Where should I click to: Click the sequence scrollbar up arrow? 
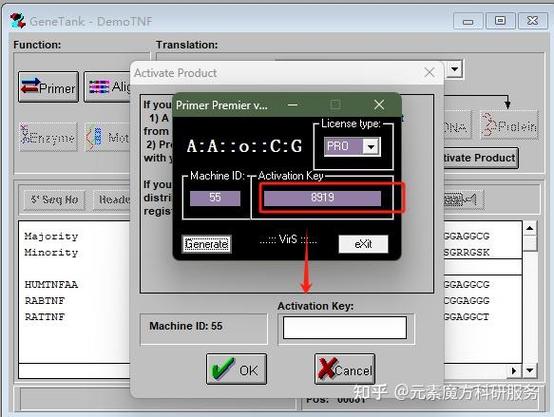530,228
